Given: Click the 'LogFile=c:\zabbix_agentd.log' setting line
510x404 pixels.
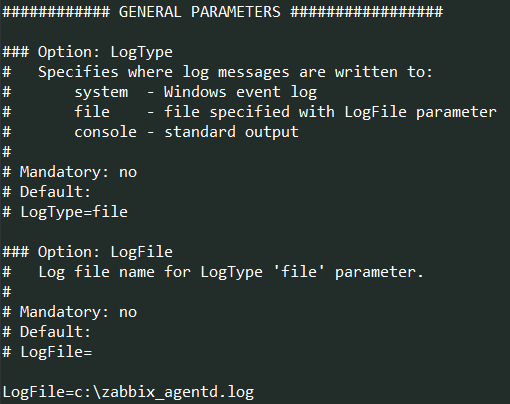Looking at the screenshot, I should (x=128, y=392).
